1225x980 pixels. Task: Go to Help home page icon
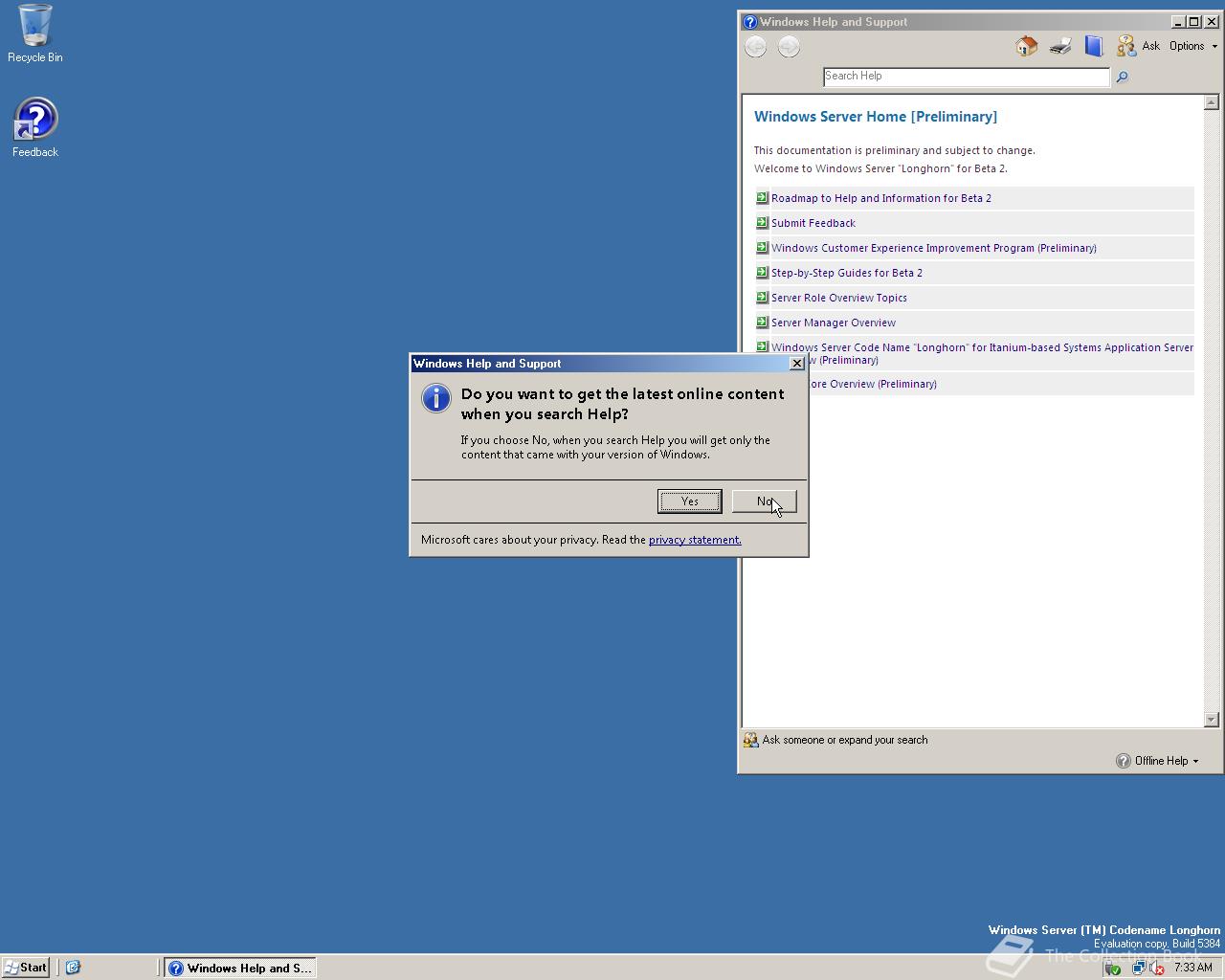[1026, 46]
